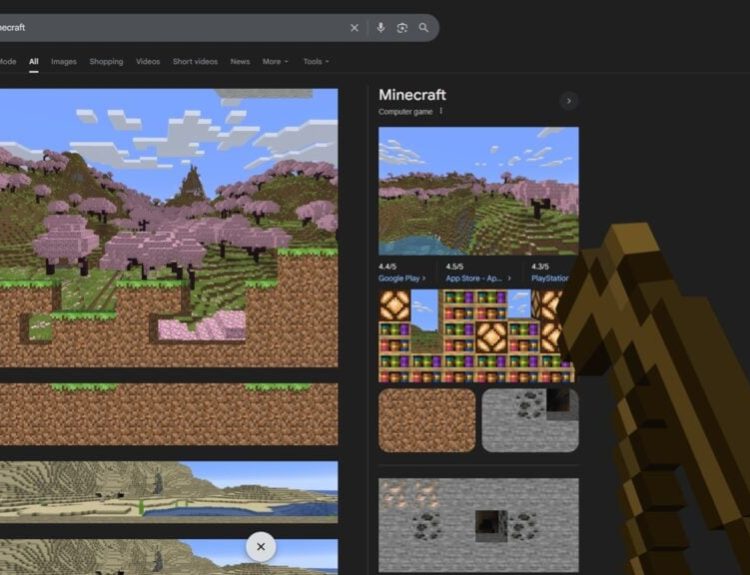The height and width of the screenshot is (575, 750).
Task: Submit search with magnifying glass icon
Action: tap(424, 27)
